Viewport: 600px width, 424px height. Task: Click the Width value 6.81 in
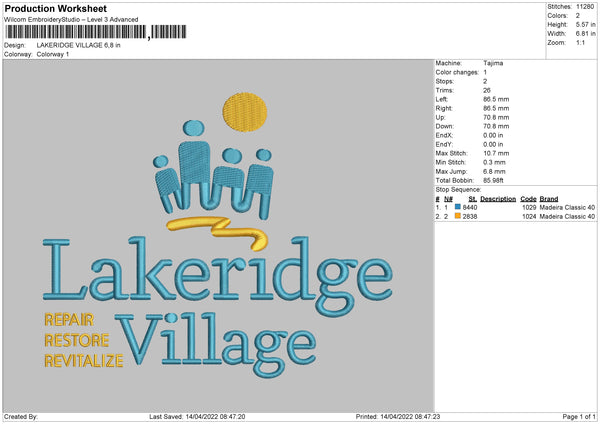tap(586, 34)
